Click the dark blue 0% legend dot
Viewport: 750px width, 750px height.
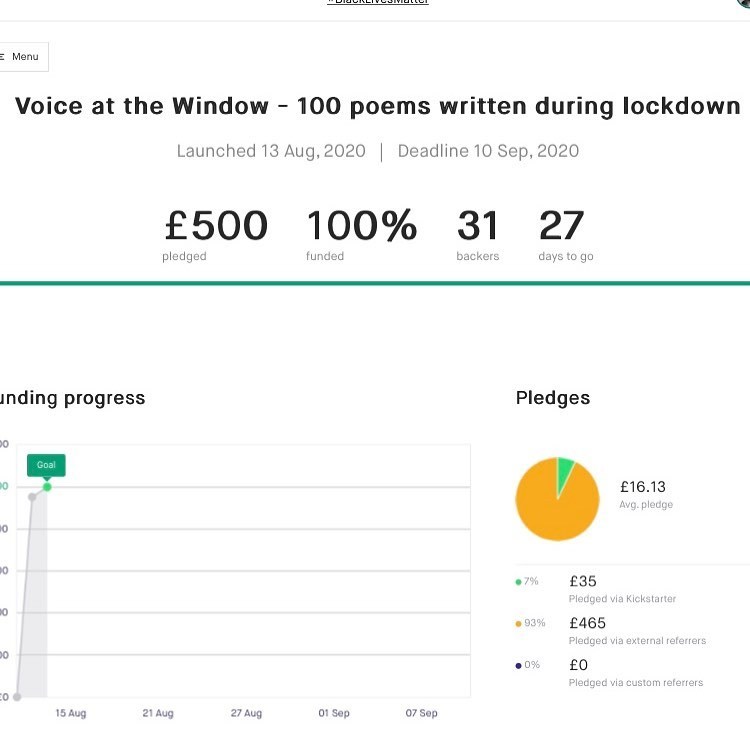click(518, 665)
